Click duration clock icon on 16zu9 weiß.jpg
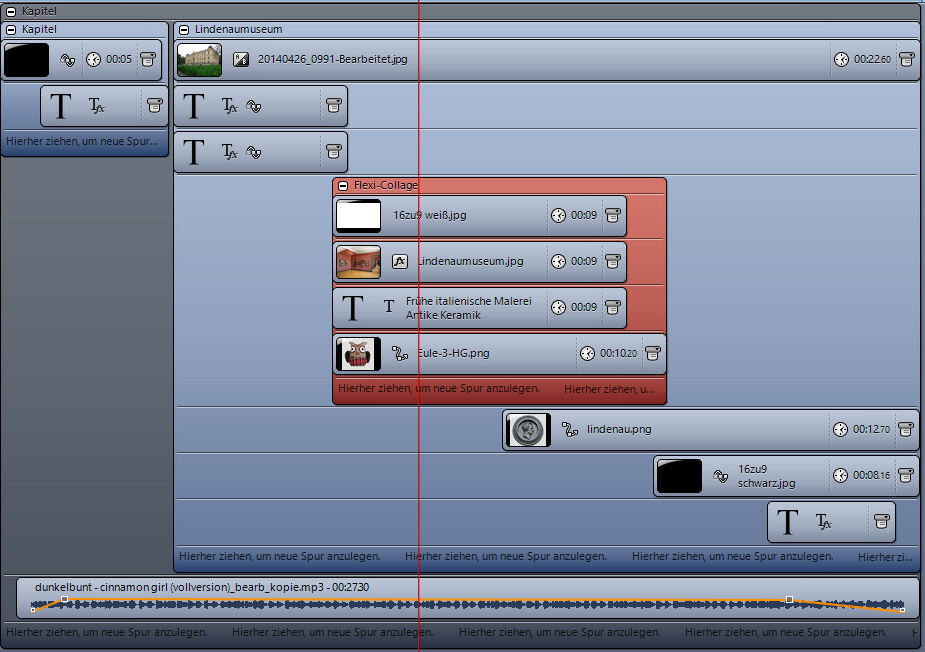The image size is (925, 652). pos(558,216)
